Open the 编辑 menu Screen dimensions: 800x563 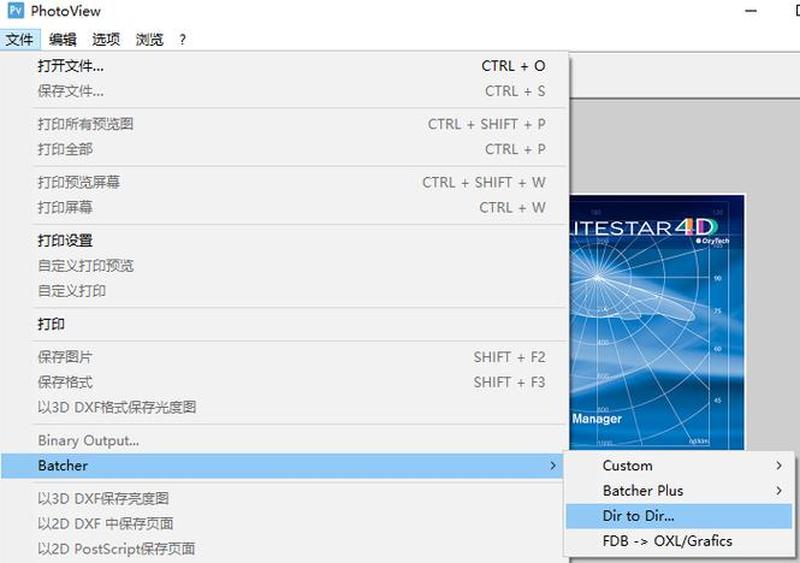tap(63, 39)
